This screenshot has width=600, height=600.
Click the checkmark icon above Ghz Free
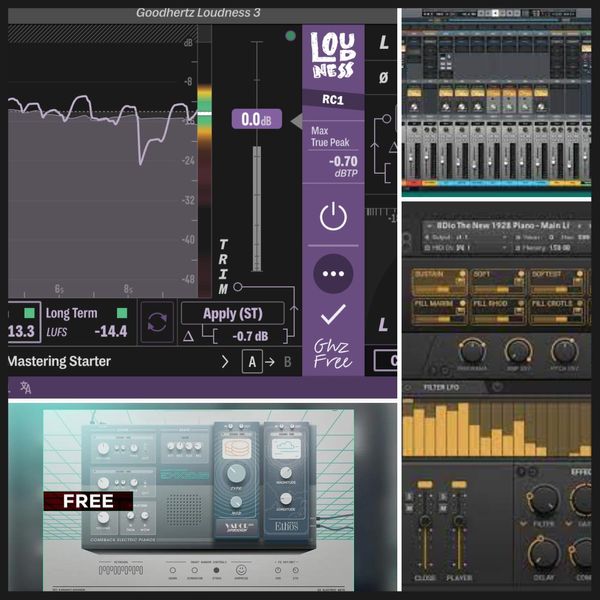point(333,316)
